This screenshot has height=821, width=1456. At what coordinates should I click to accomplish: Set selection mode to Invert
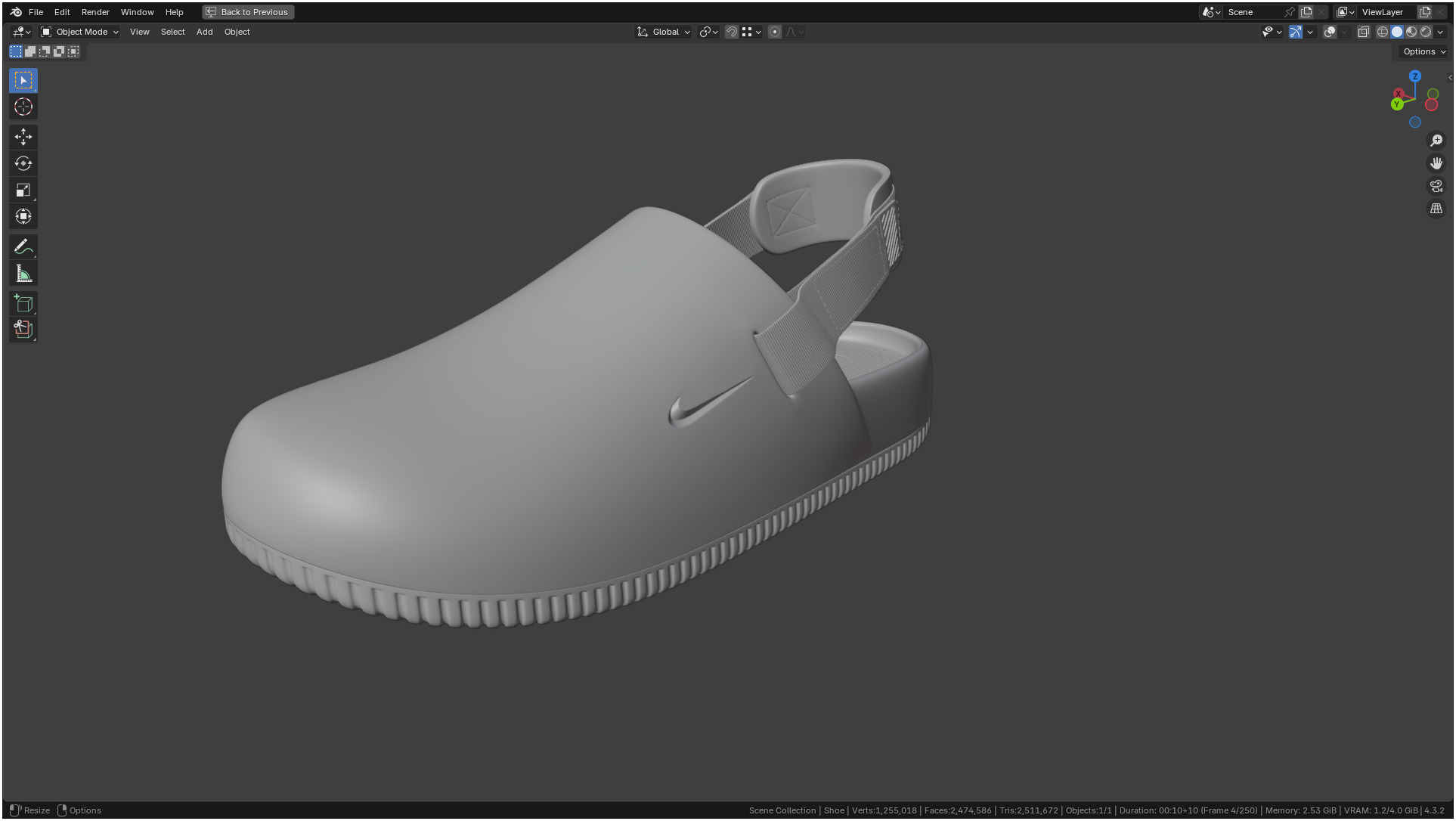tap(59, 51)
